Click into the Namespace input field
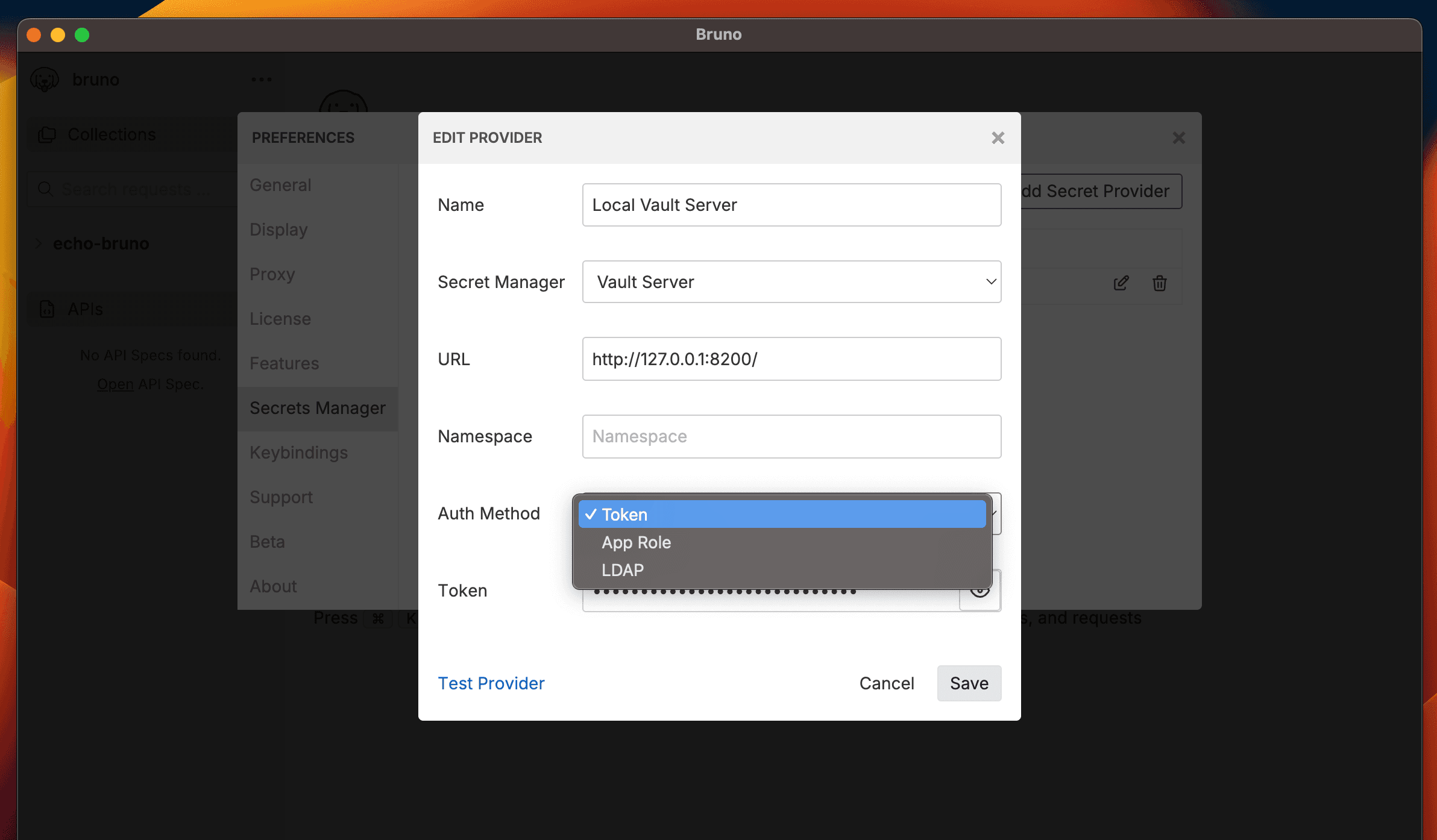The image size is (1437, 840). pos(791,436)
